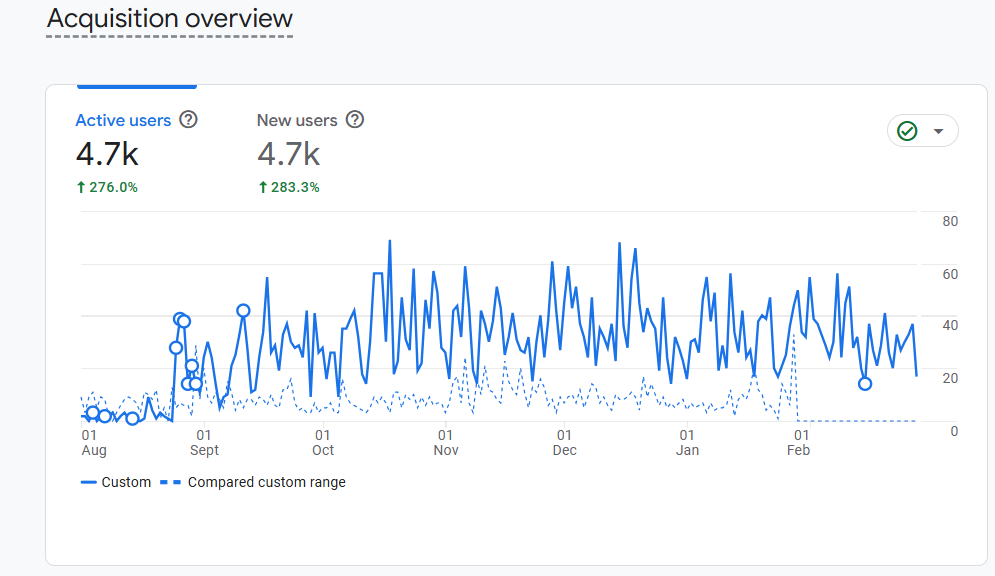995x576 pixels.
Task: Click the highest chart peak in mid-October
Action: click(x=389, y=241)
